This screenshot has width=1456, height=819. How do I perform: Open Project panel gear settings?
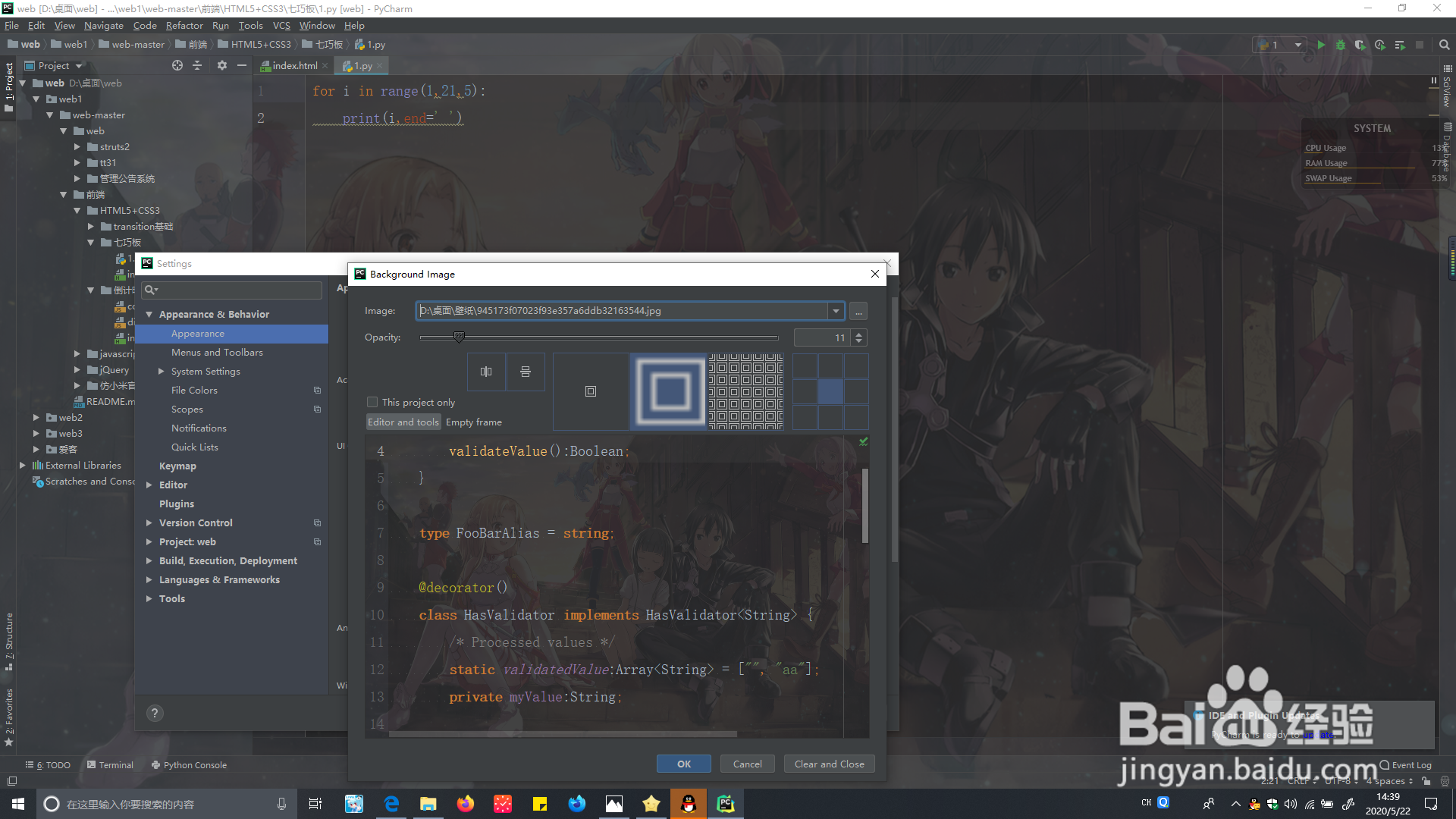pyautogui.click(x=222, y=66)
